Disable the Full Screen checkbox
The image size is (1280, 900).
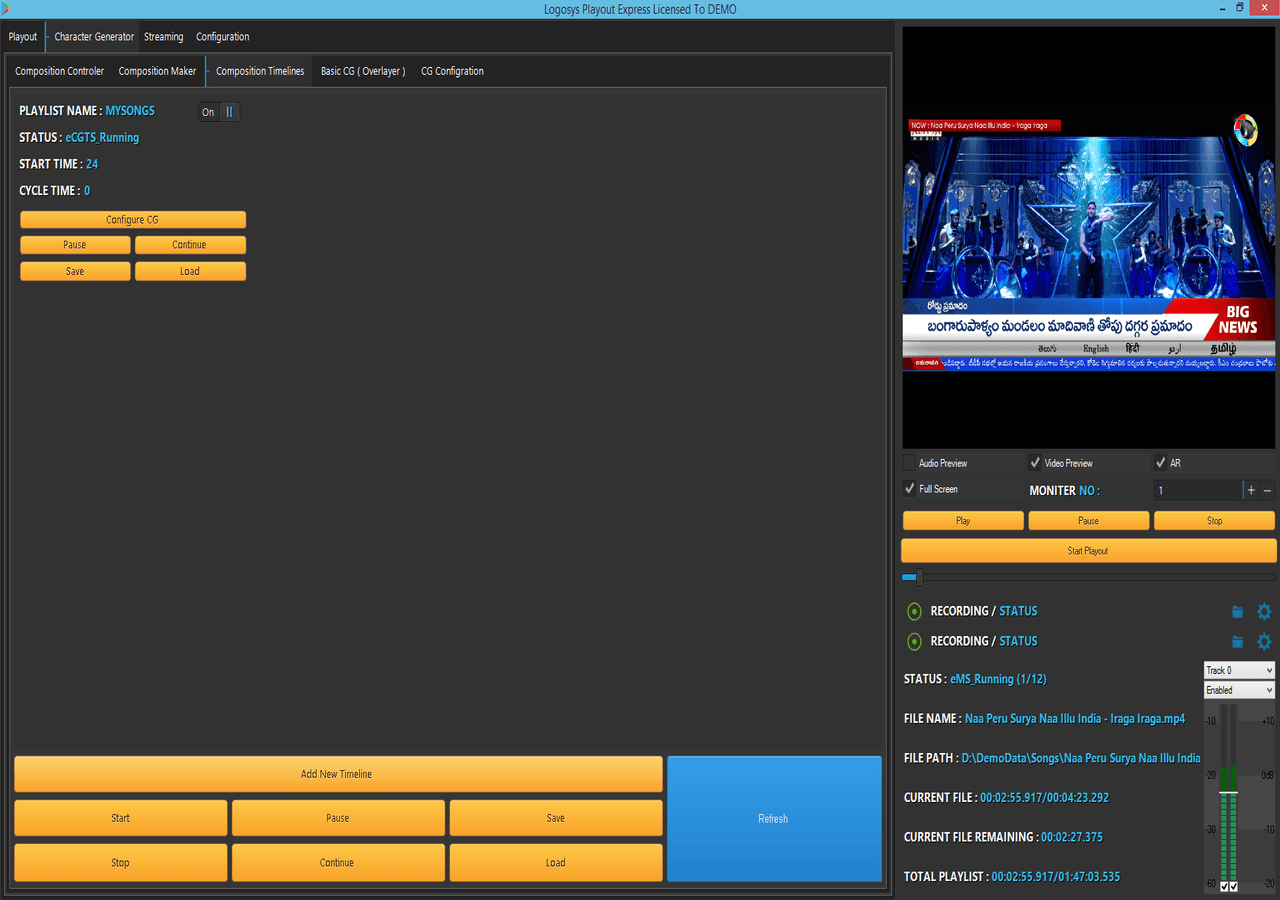909,489
